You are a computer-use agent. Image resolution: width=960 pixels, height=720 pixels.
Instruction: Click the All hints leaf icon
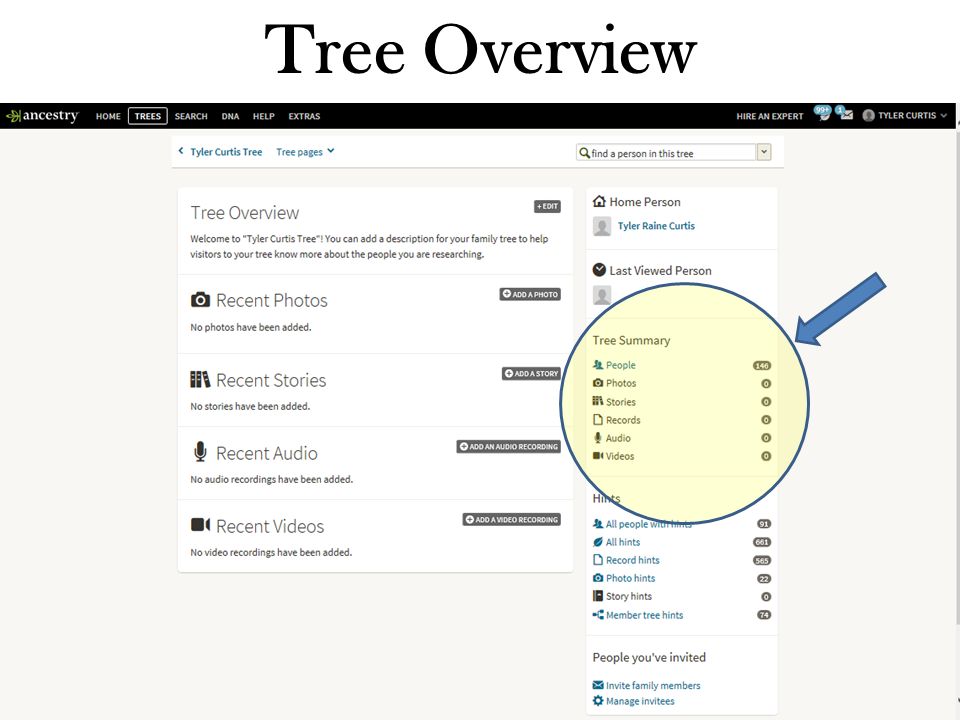click(598, 542)
